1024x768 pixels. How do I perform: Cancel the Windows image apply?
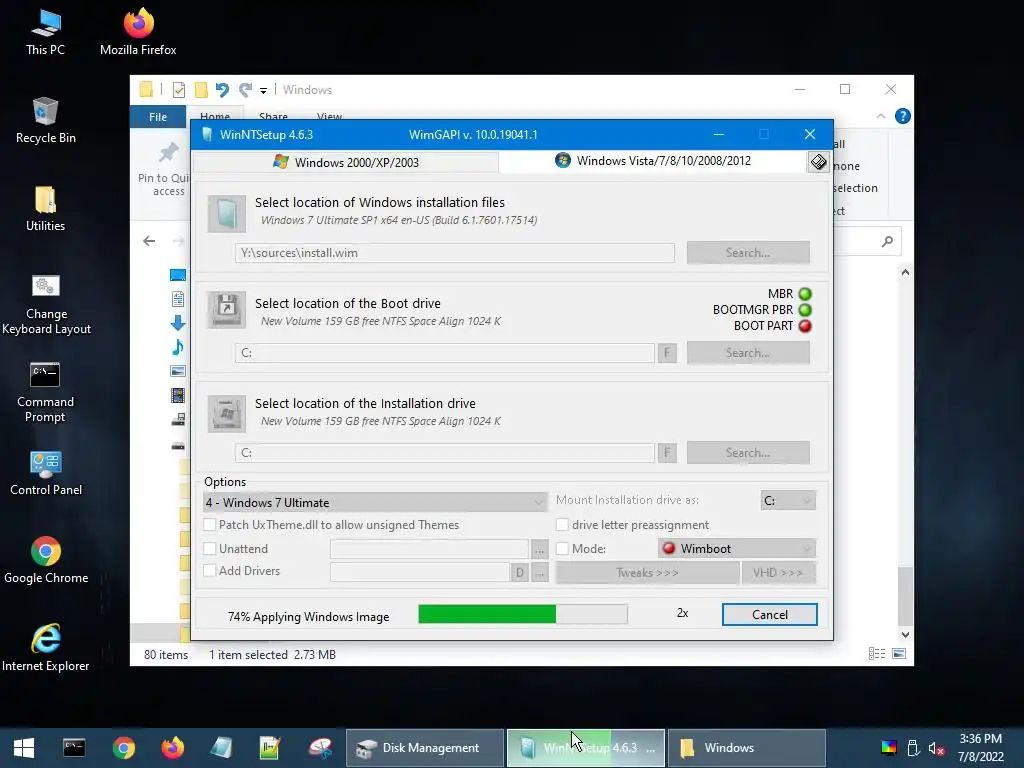[769, 615]
